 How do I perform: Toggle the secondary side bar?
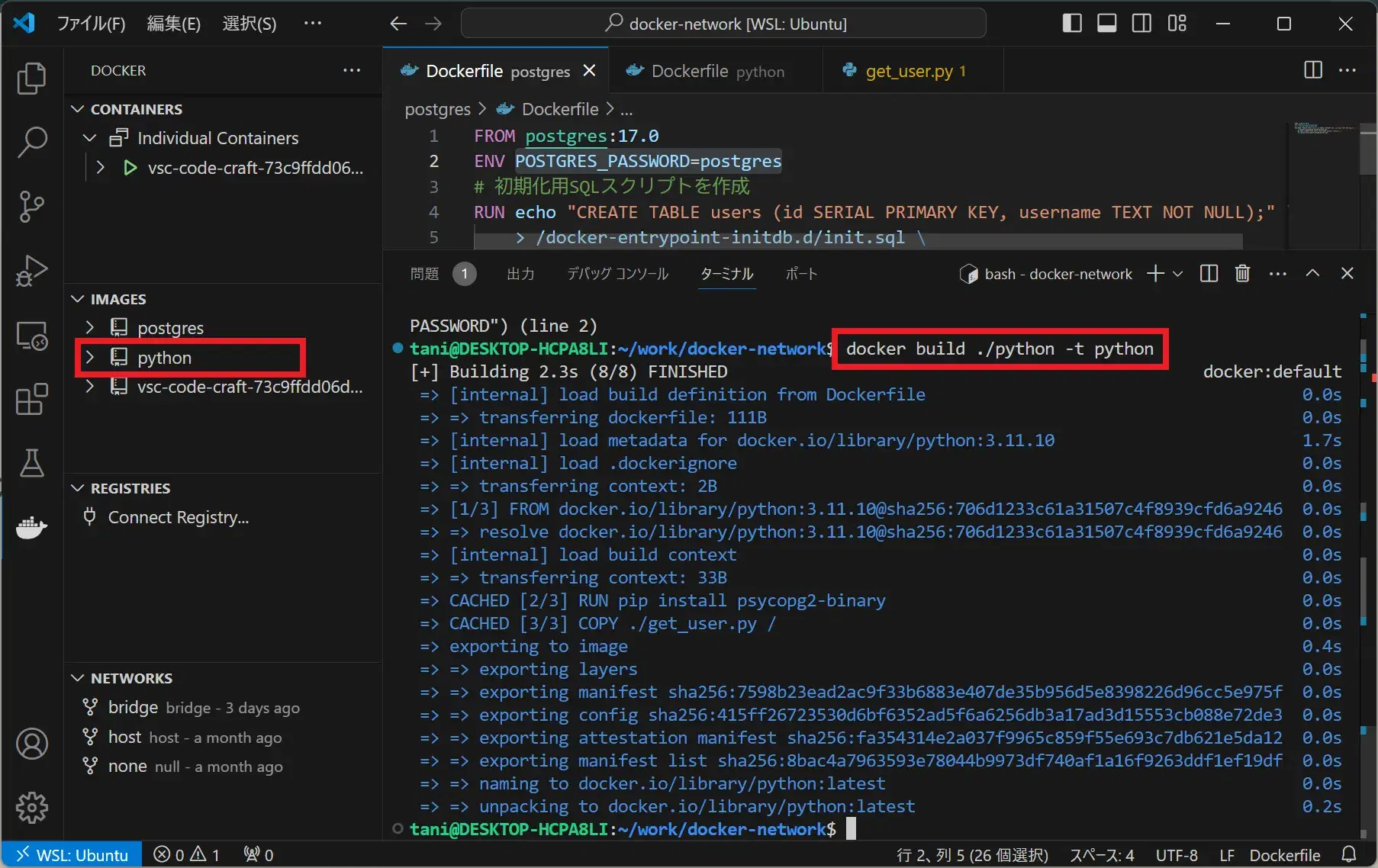(x=1141, y=24)
